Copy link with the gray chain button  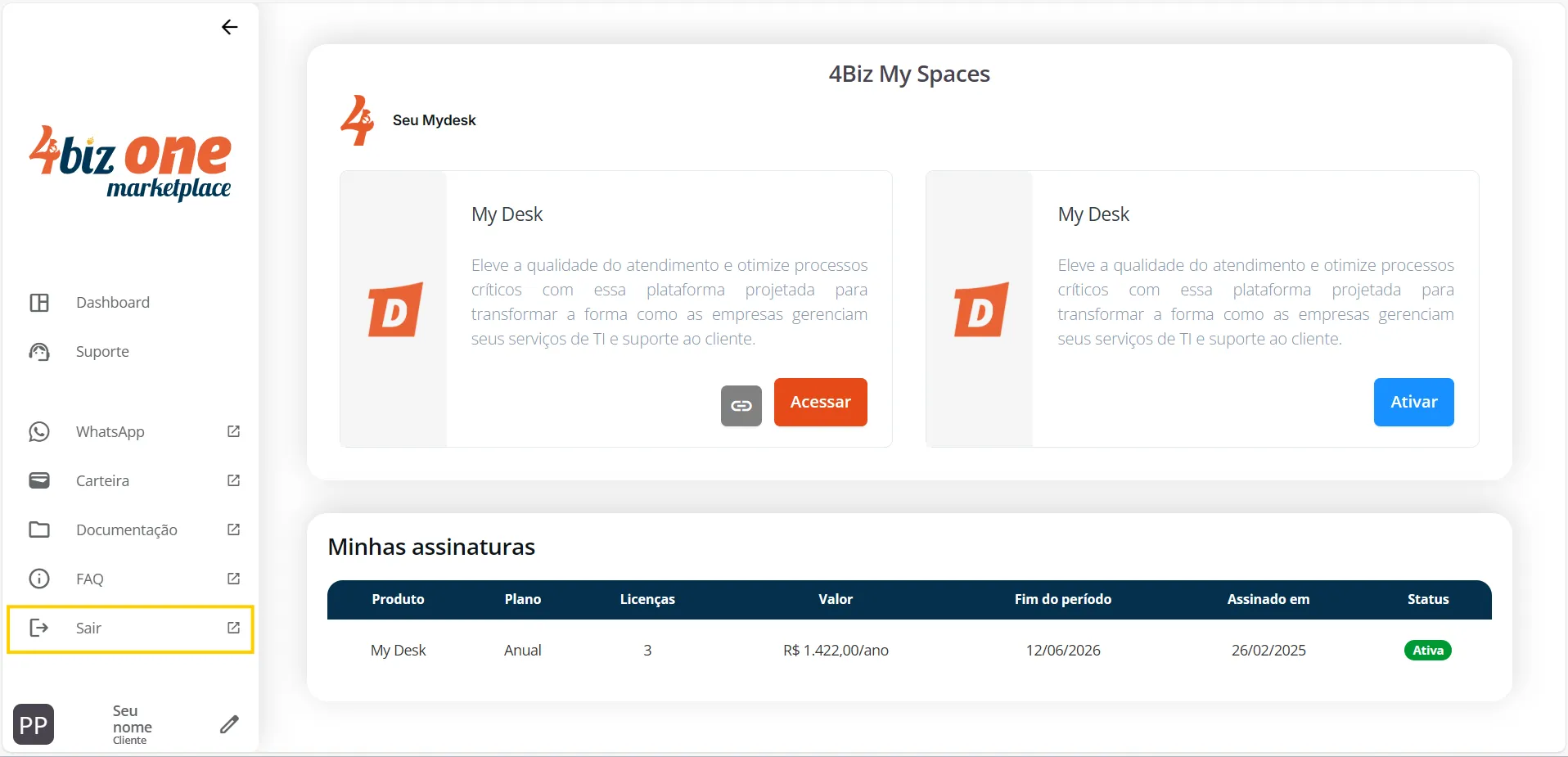[741, 406]
